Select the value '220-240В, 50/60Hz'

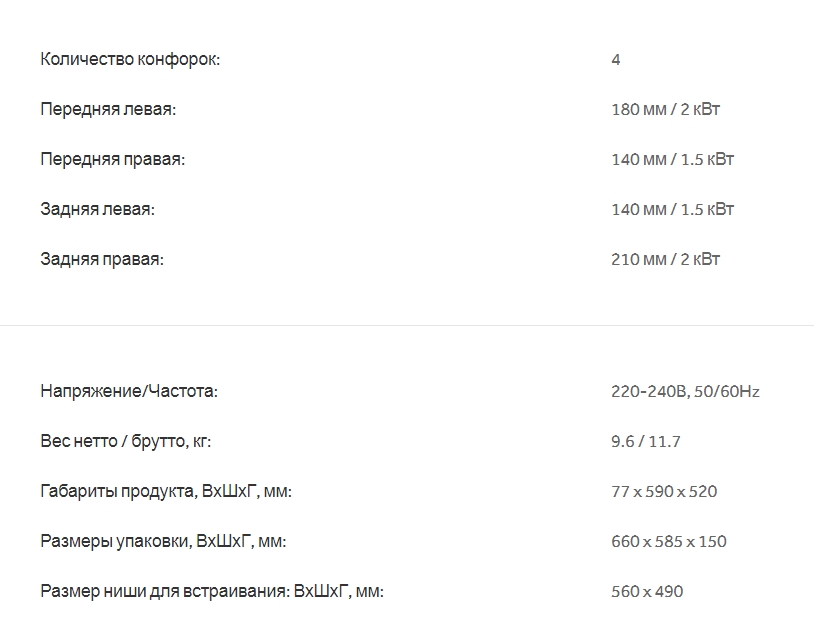point(685,391)
